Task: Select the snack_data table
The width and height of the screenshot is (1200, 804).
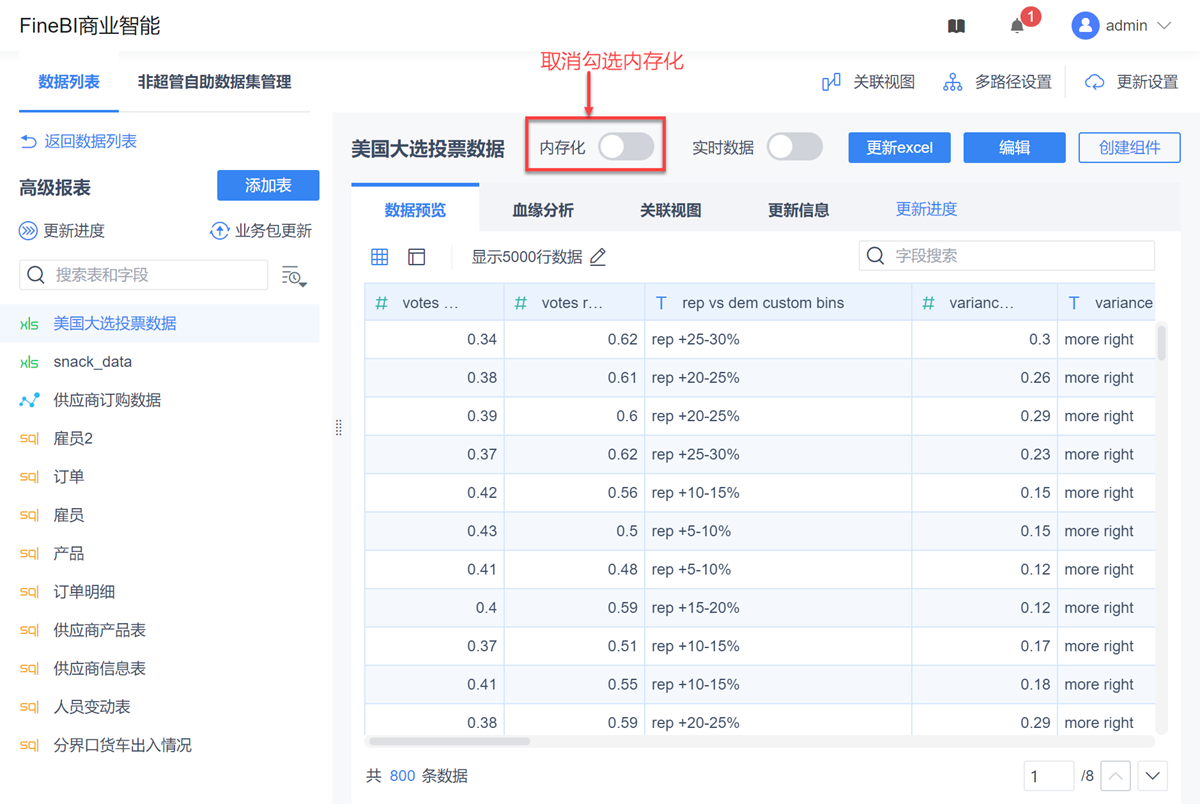Action: (160, 362)
